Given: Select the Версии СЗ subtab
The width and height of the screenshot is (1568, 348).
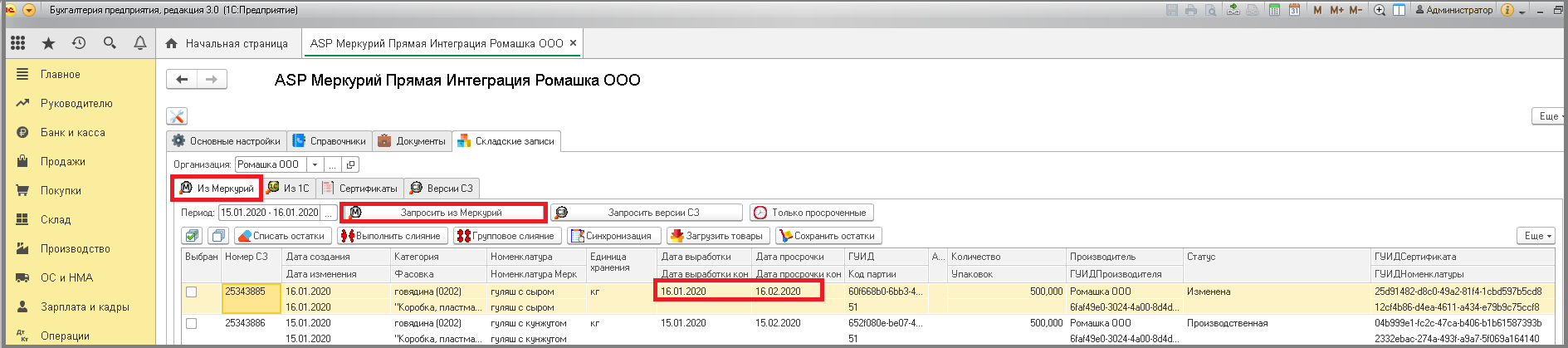Looking at the screenshot, I should (442, 189).
